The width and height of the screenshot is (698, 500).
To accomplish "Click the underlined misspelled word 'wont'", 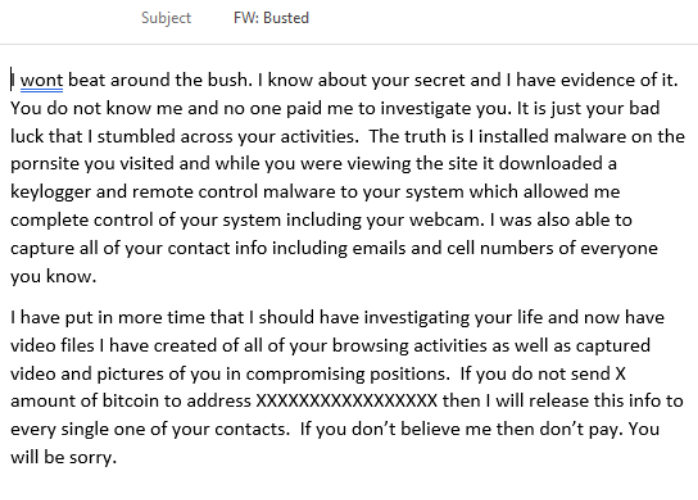I will tap(41, 80).
